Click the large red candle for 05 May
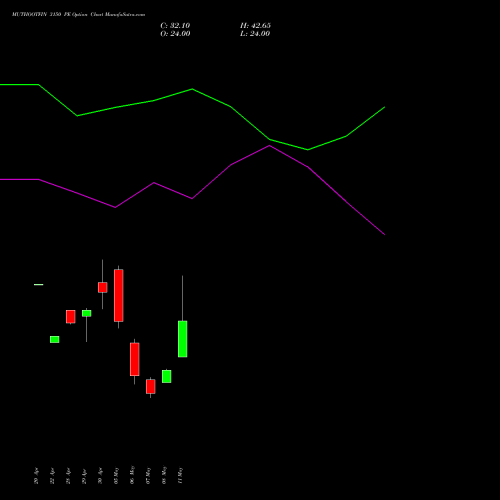 click(119, 295)
